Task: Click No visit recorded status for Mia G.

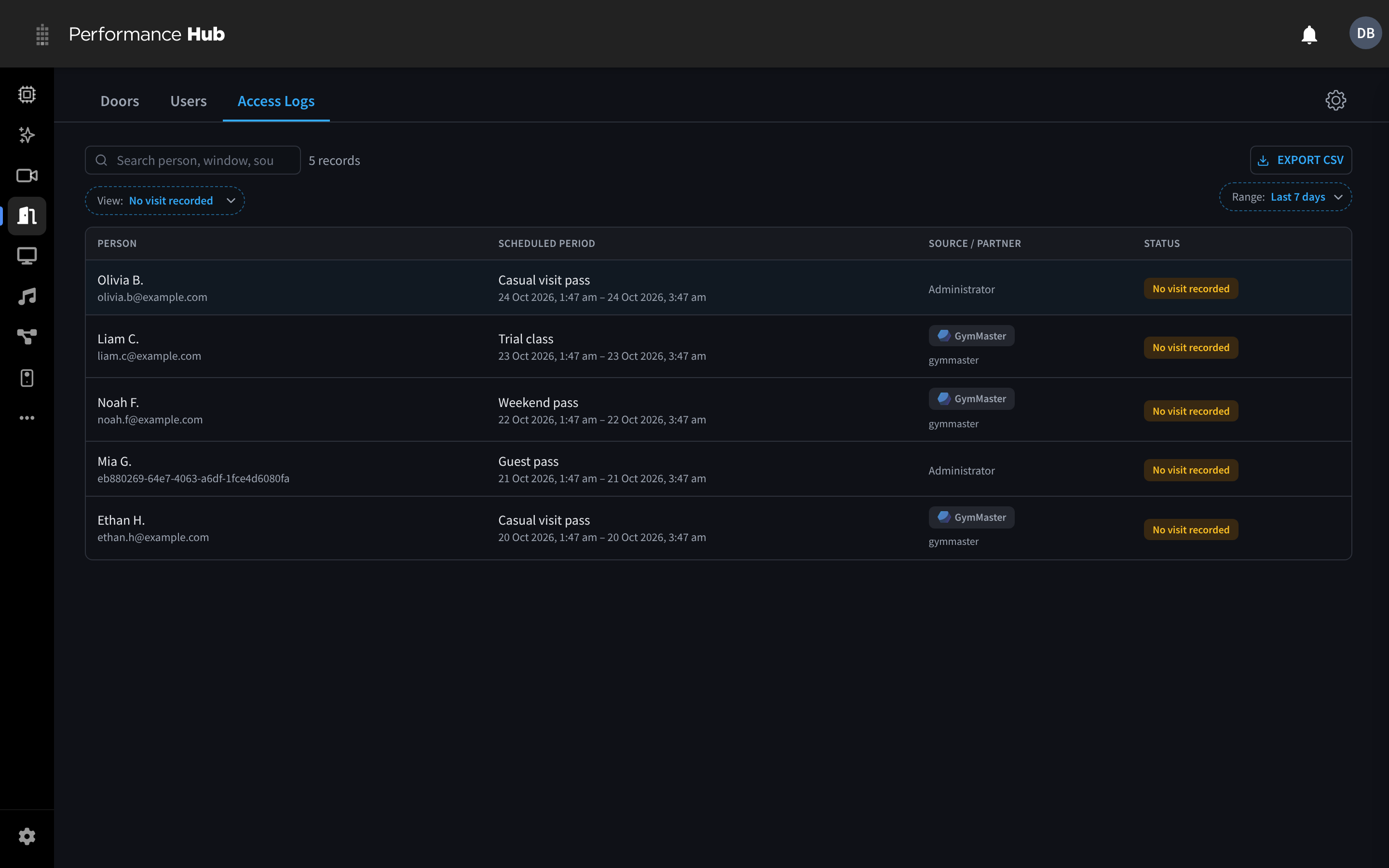Action: [1191, 470]
